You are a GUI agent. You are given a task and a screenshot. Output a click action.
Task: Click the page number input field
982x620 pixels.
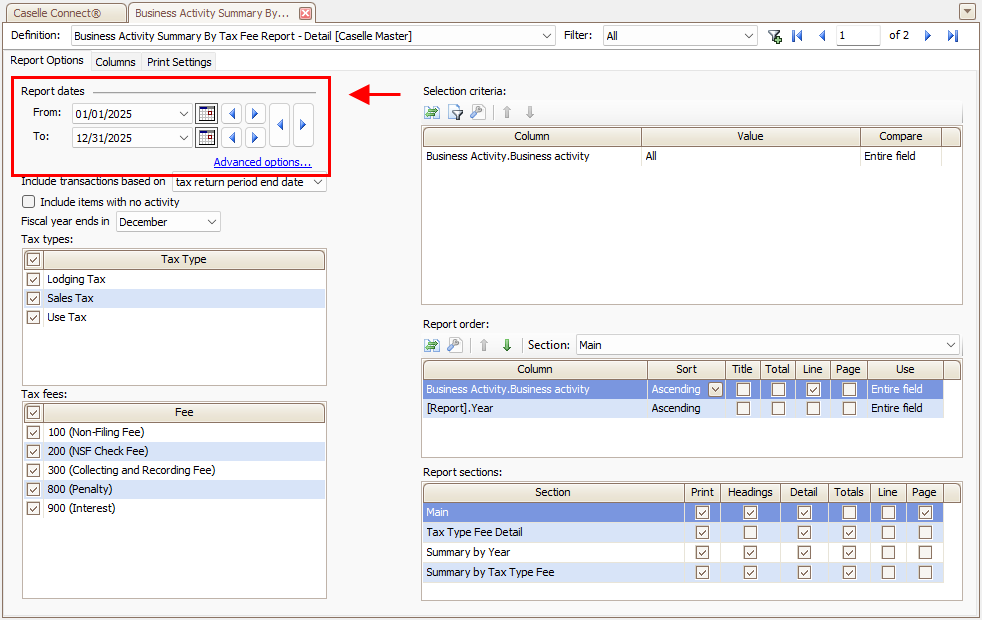coord(858,36)
